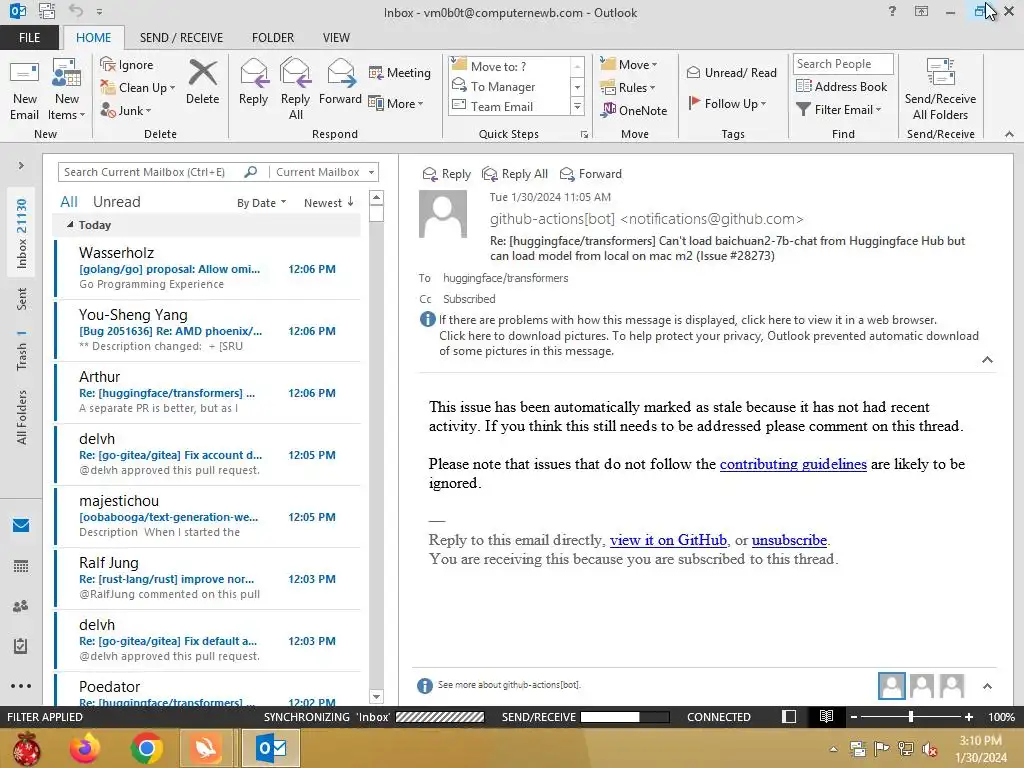Expand the Quick Steps gallery
Viewport: 1024px width, 768px height.
coord(577,106)
